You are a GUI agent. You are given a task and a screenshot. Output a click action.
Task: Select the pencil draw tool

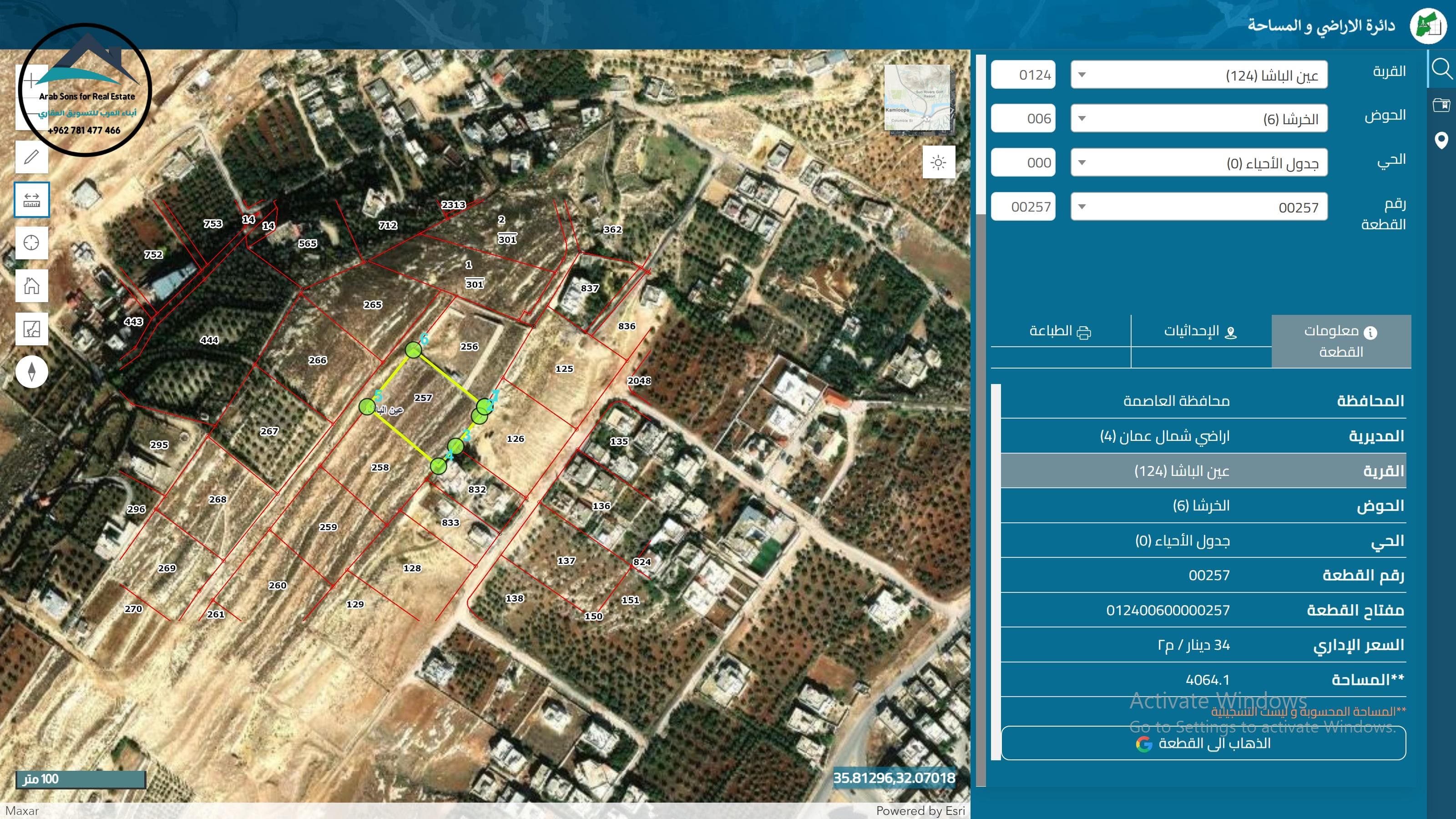coord(32,157)
